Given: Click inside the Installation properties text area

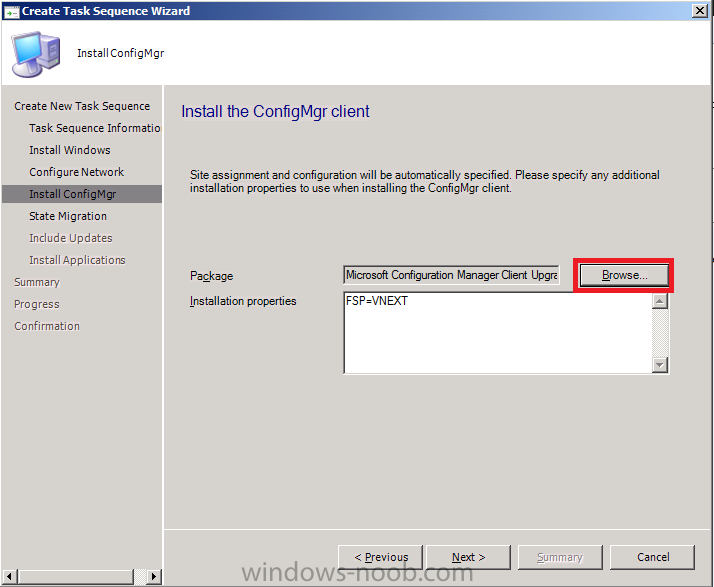Looking at the screenshot, I should [x=498, y=333].
